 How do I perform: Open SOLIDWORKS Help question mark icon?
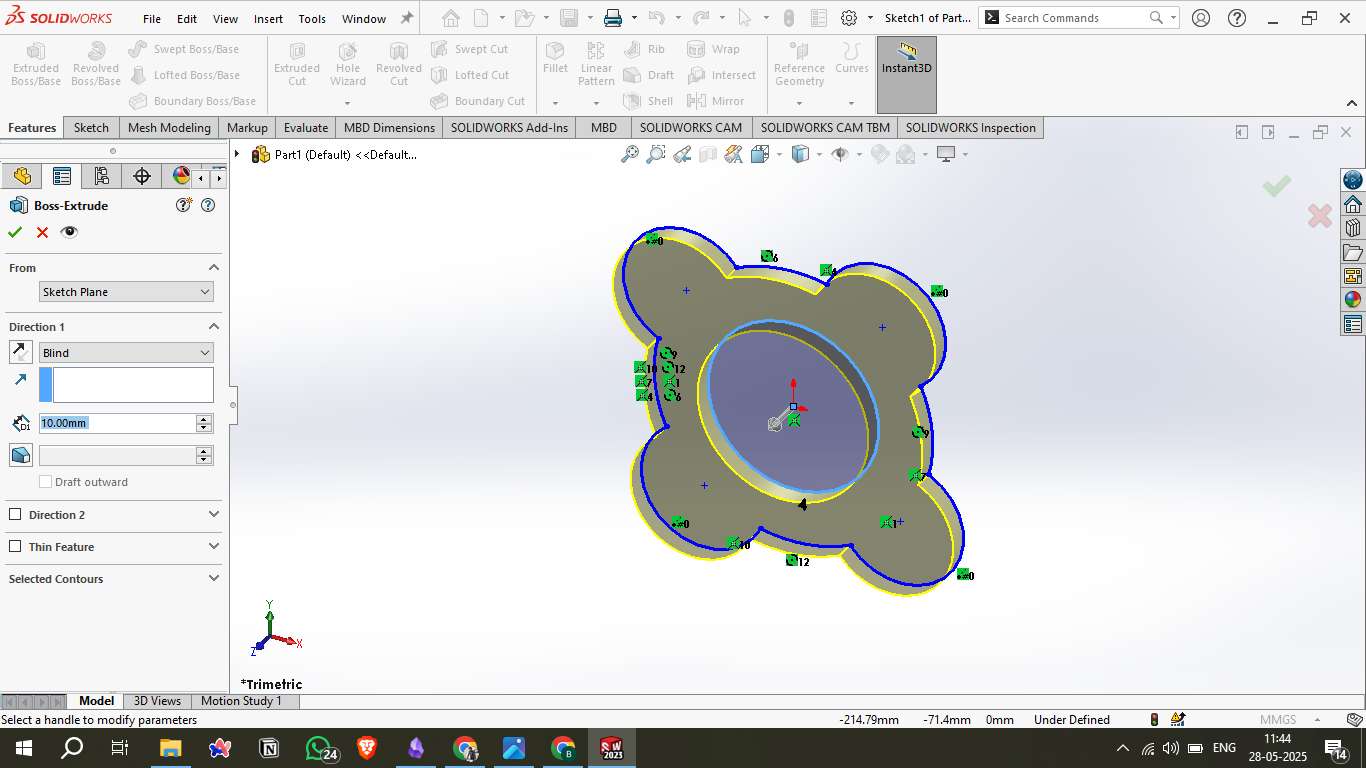pyautogui.click(x=1237, y=18)
